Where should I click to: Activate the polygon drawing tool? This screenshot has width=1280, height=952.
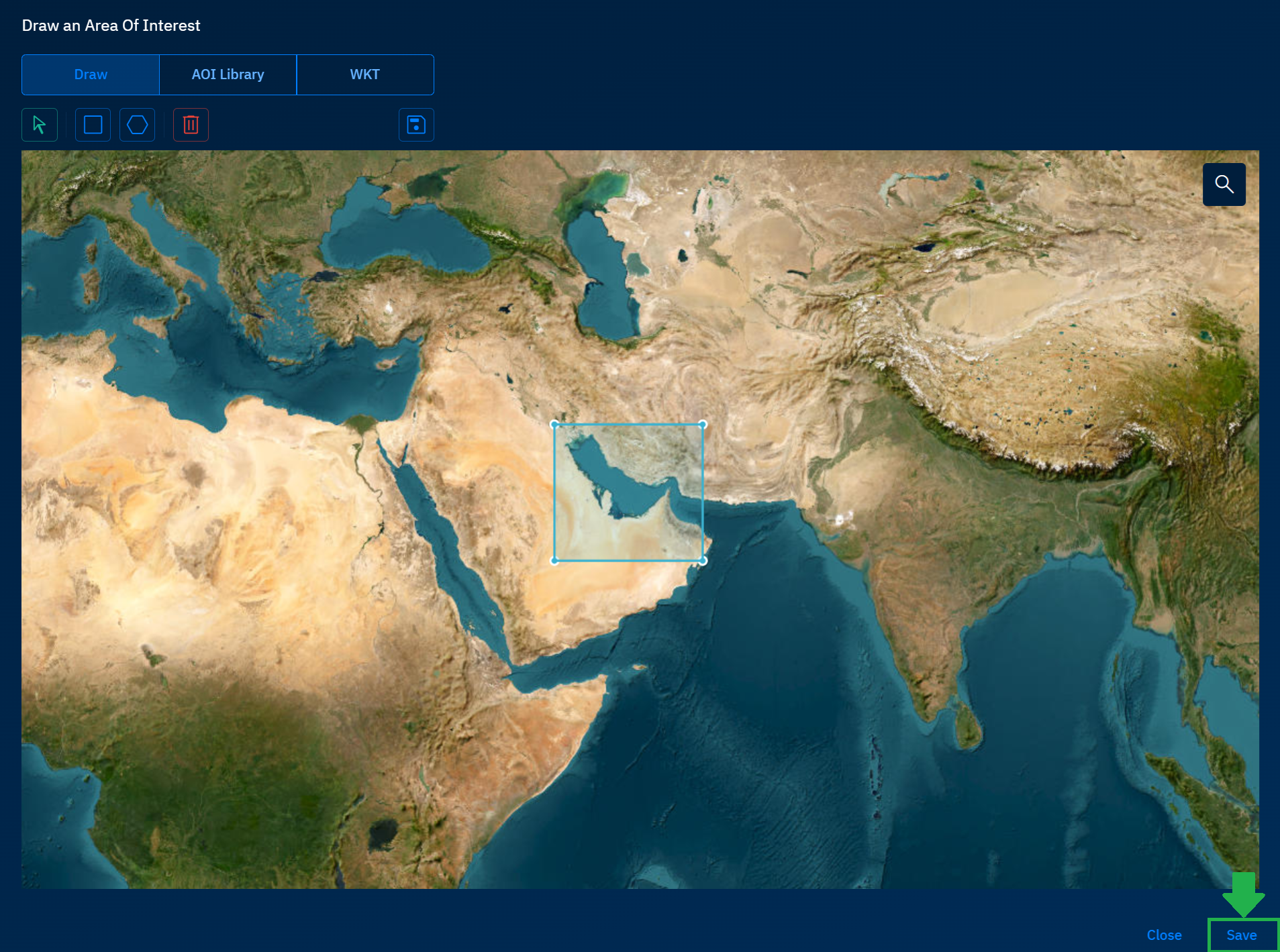coord(138,125)
